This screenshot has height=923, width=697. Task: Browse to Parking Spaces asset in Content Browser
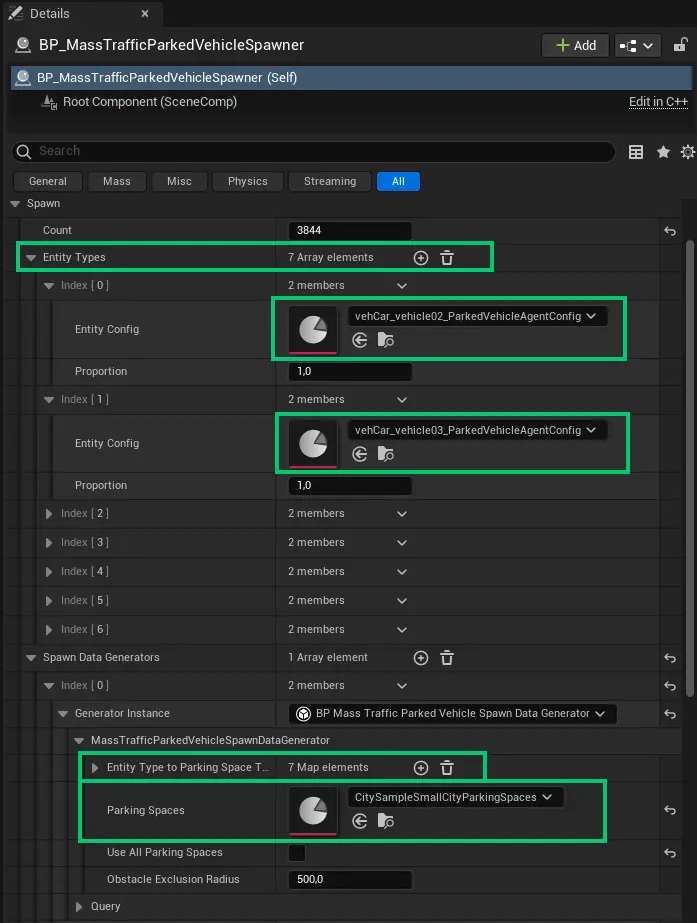[386, 821]
